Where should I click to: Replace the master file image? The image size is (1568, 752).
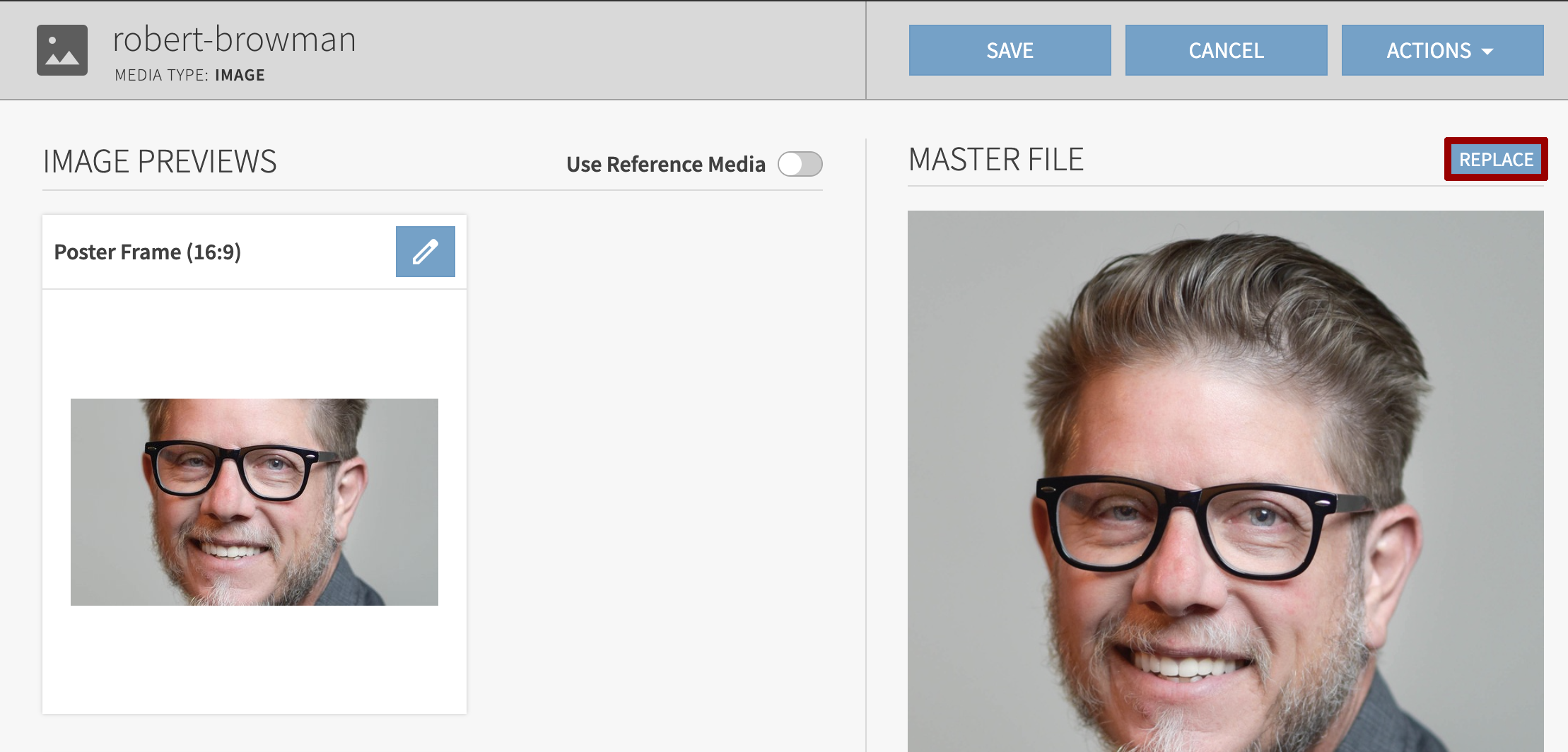click(x=1495, y=159)
